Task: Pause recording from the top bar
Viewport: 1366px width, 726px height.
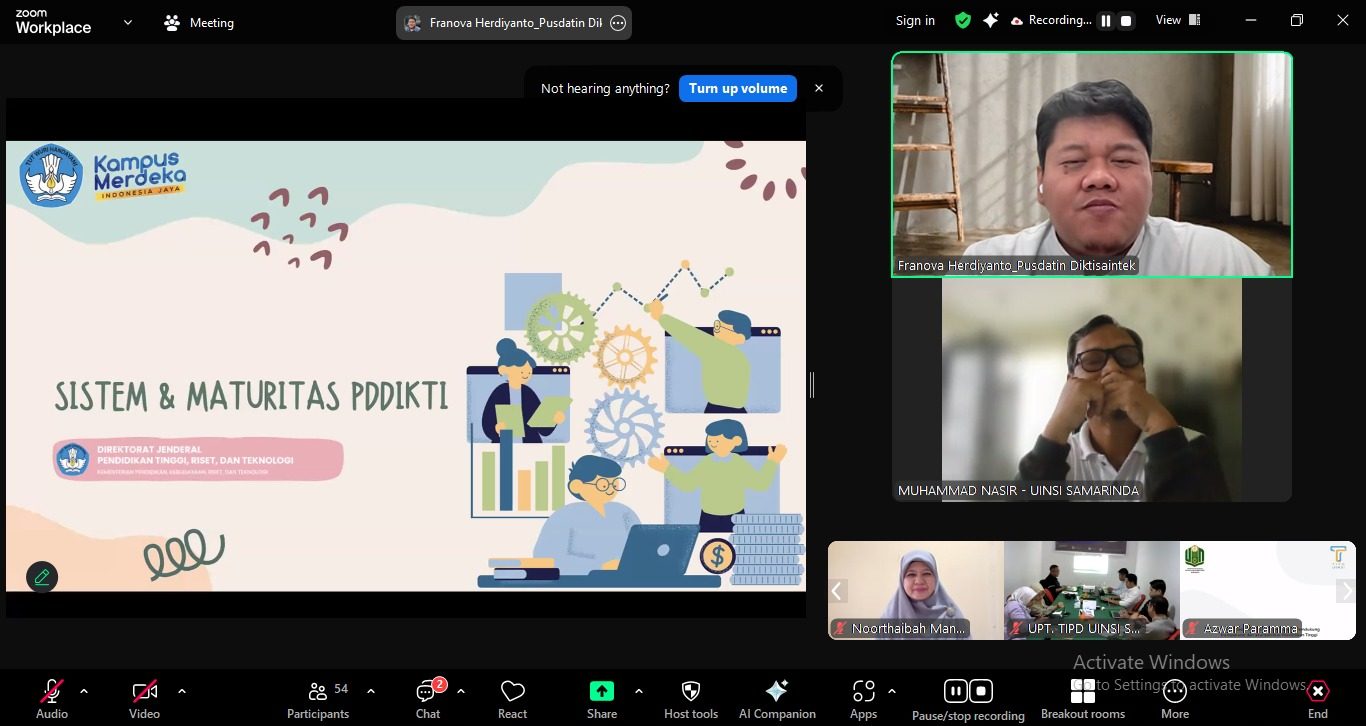Action: 1106,20
